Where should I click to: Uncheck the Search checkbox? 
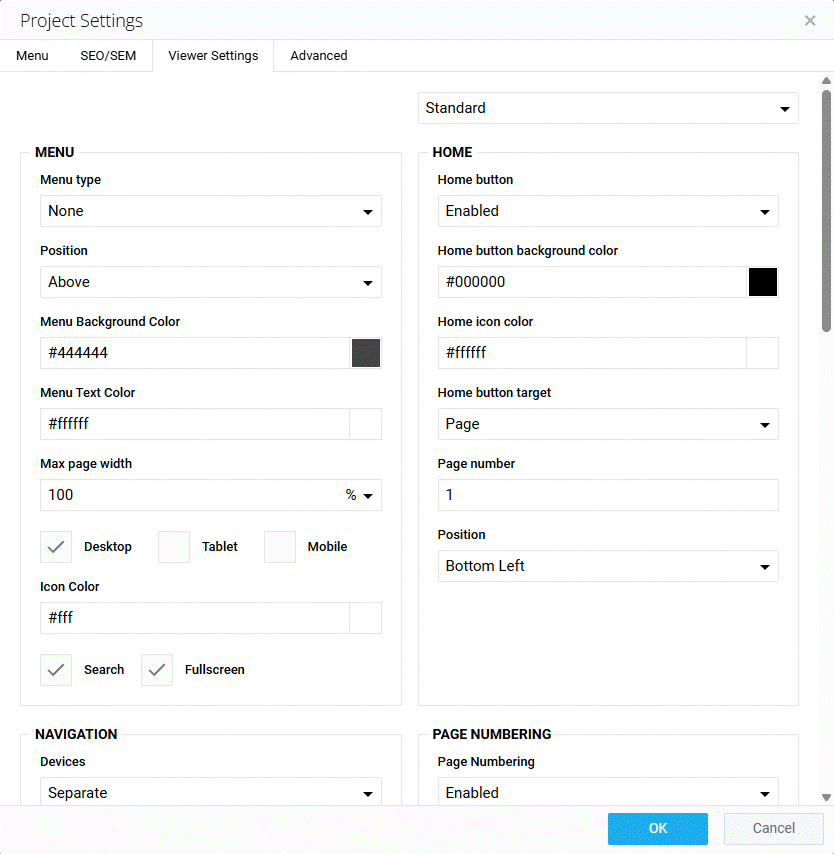point(56,670)
